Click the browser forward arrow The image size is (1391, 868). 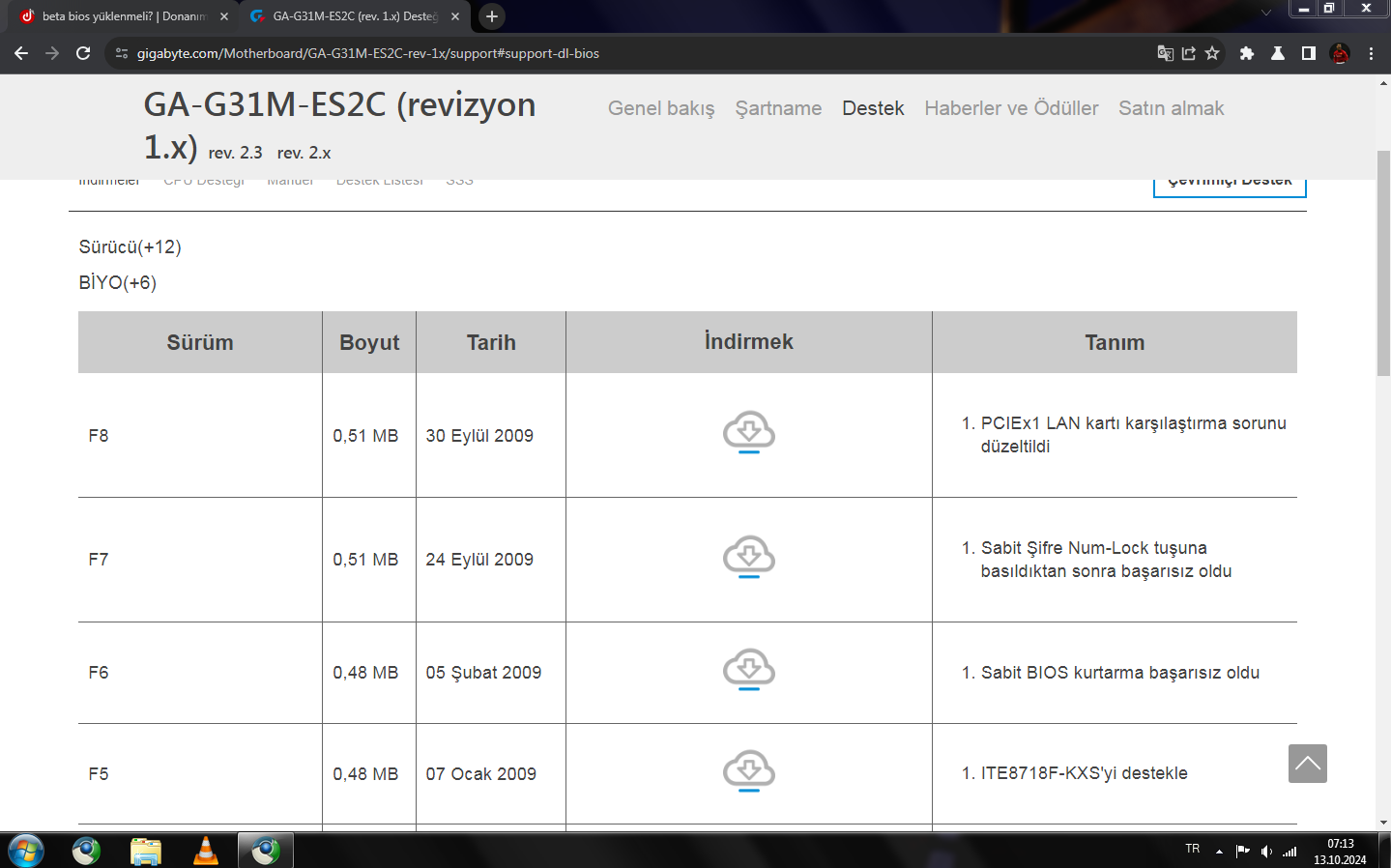click(x=52, y=53)
